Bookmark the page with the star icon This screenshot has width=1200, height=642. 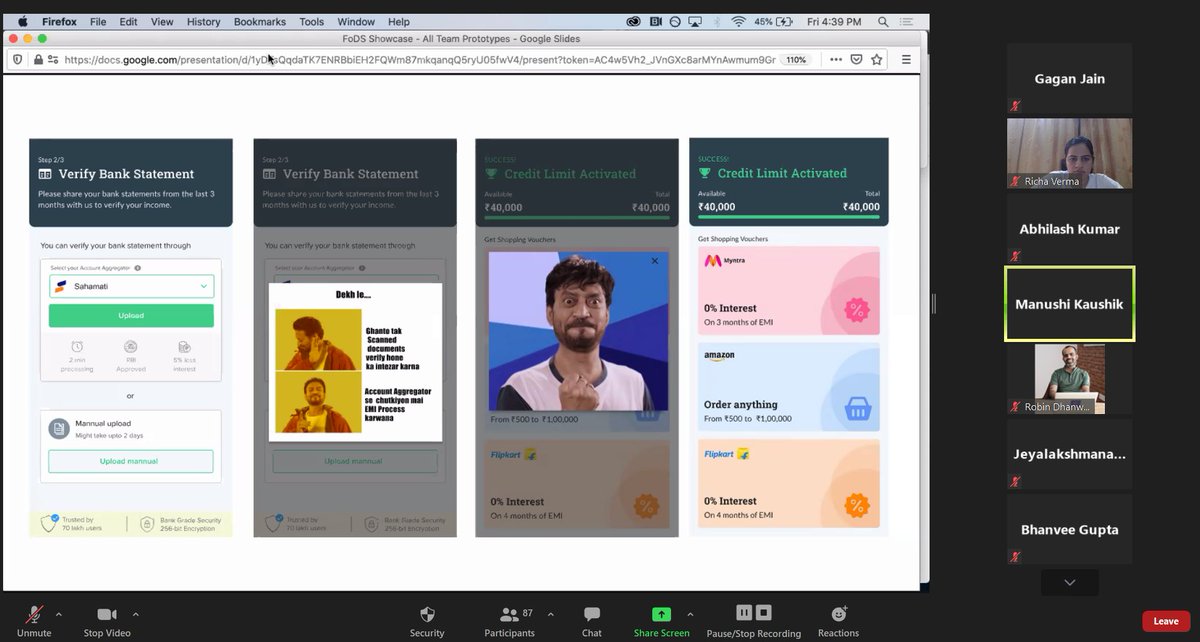(x=877, y=59)
